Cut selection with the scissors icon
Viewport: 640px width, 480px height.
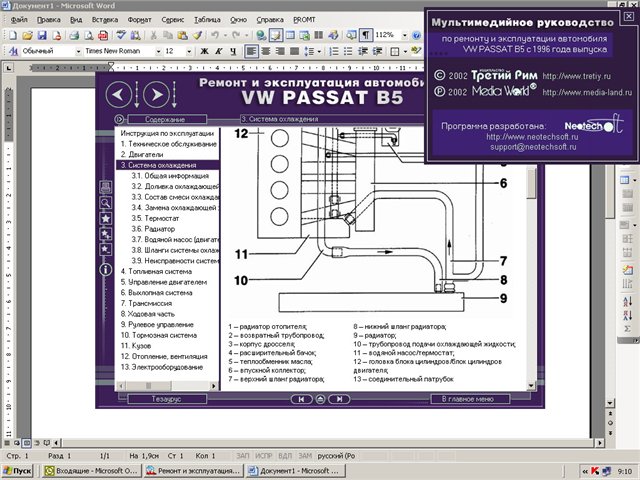pyautogui.click(x=153, y=36)
